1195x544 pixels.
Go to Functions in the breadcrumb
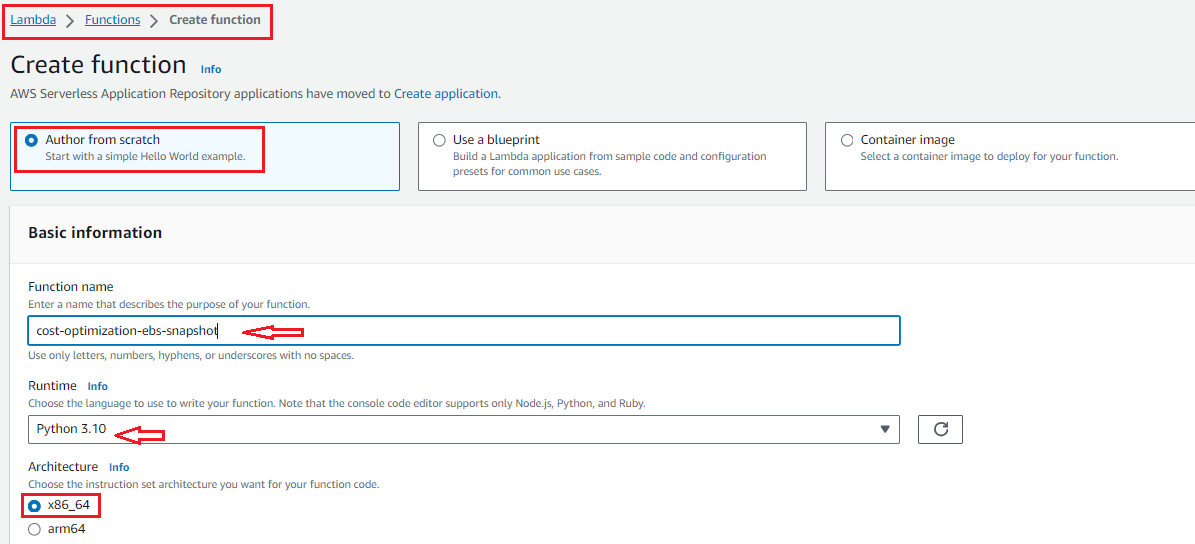(113, 20)
